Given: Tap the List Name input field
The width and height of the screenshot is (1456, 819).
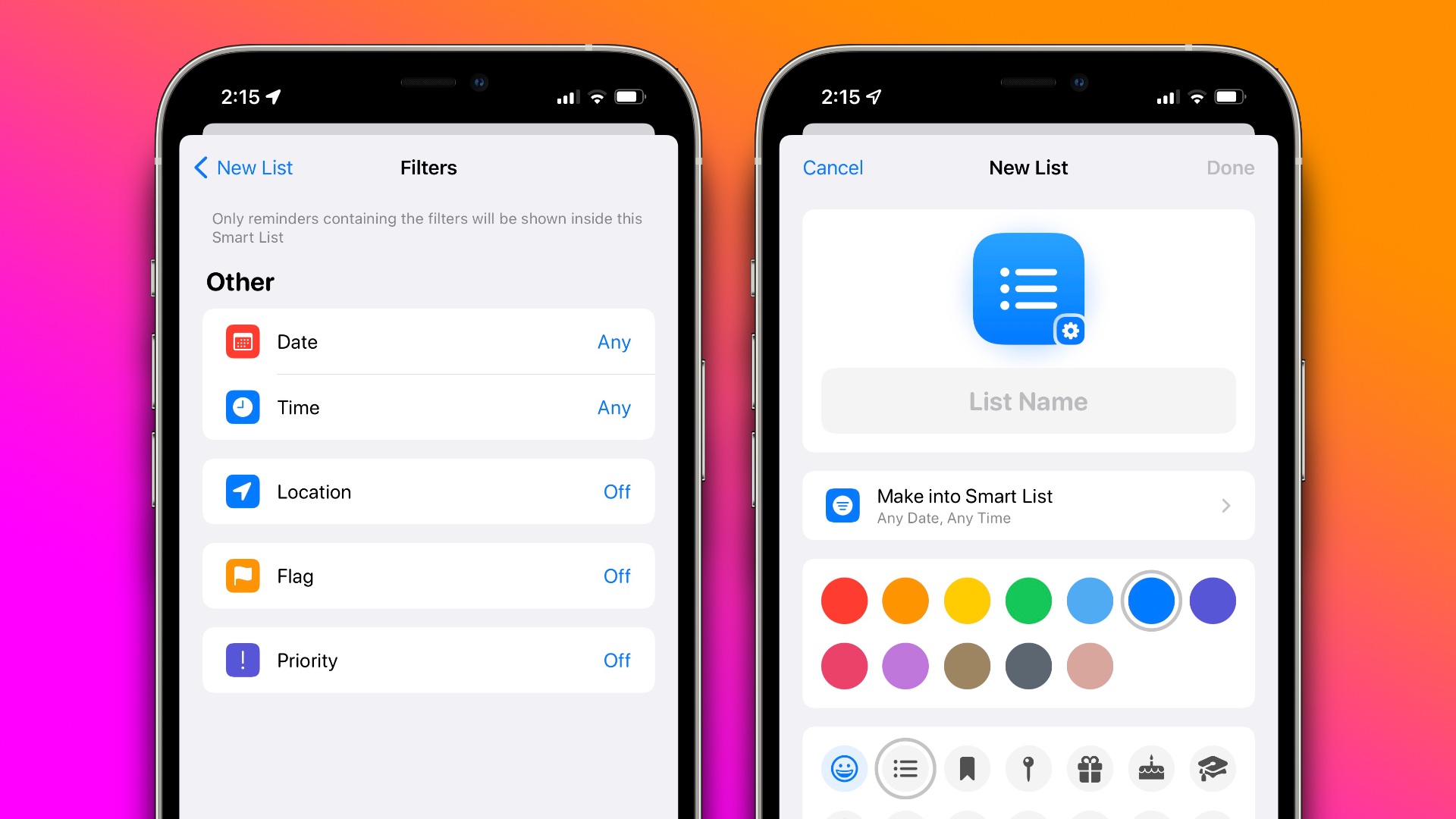Looking at the screenshot, I should coord(1029,402).
